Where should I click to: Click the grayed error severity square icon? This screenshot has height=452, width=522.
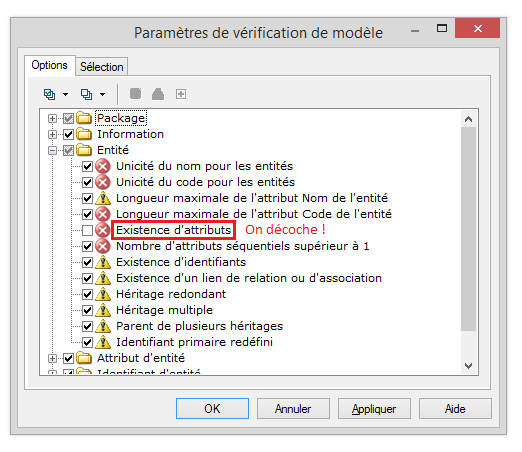tap(135, 94)
